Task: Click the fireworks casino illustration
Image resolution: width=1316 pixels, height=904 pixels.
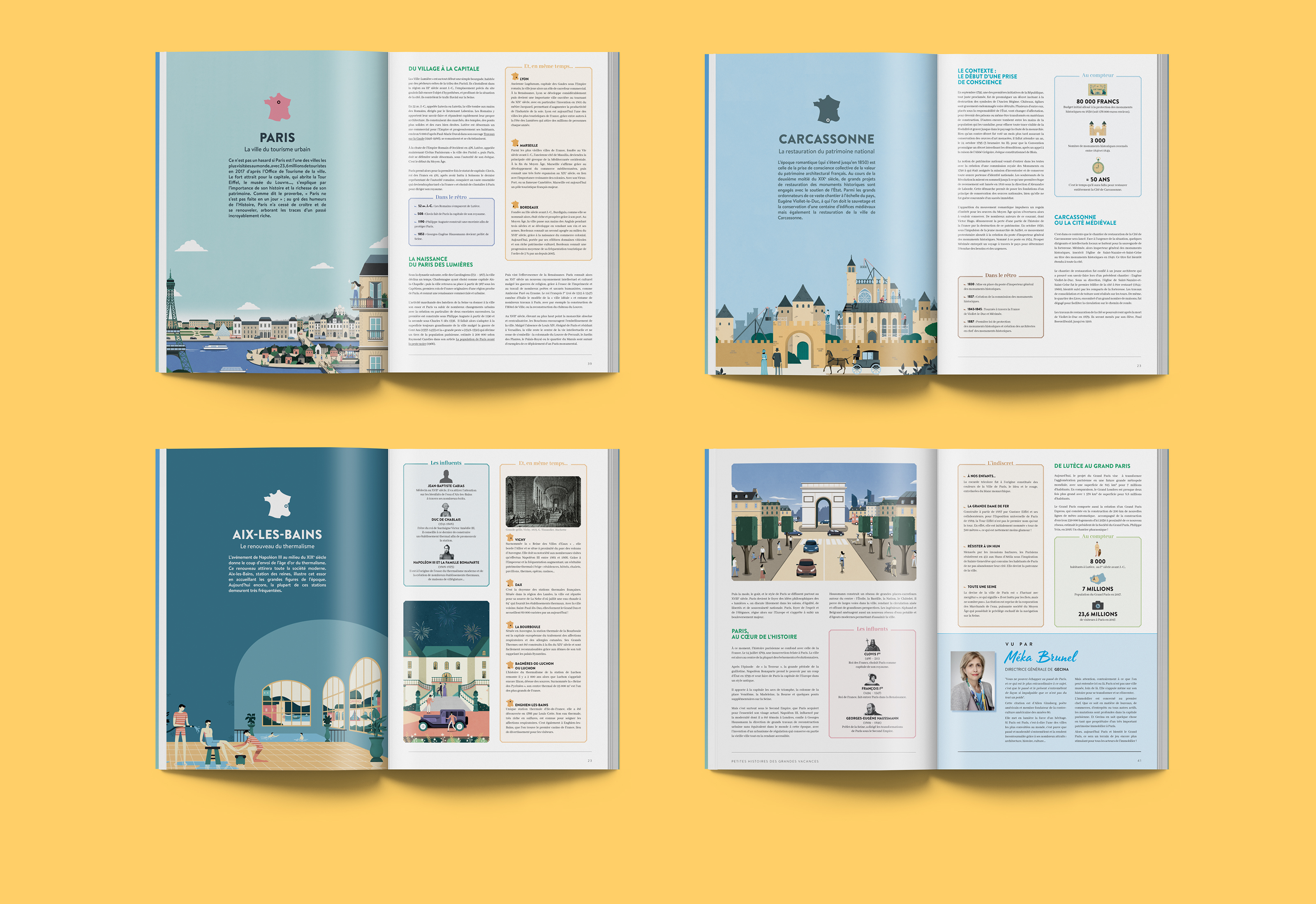Action: click(446, 671)
